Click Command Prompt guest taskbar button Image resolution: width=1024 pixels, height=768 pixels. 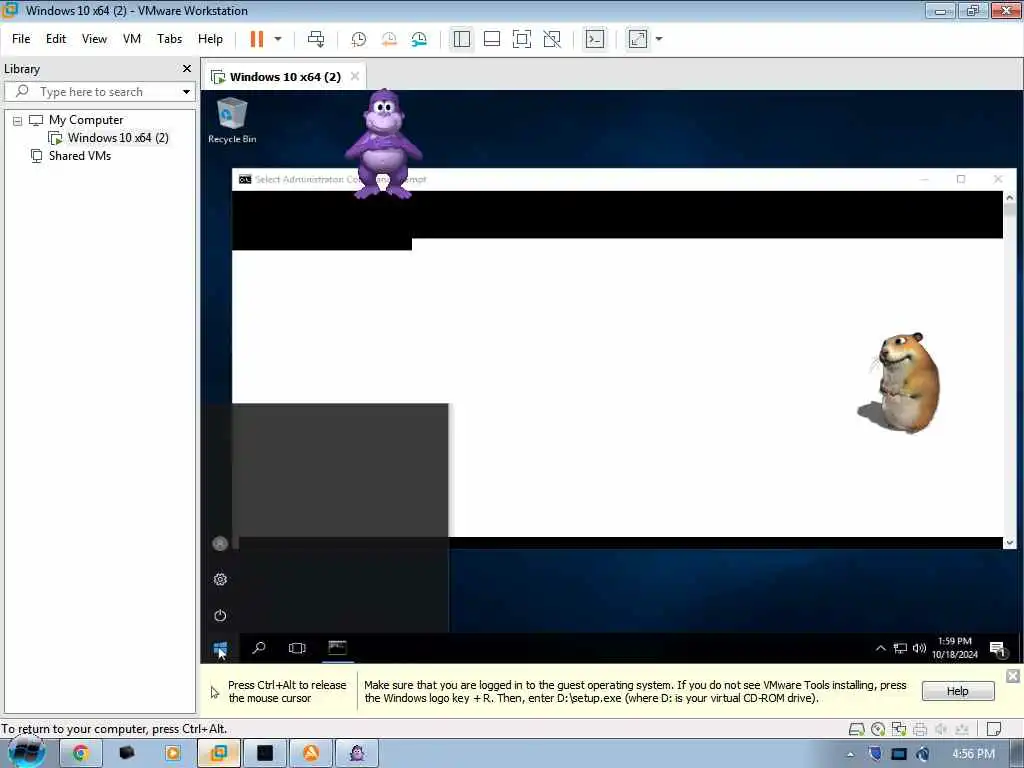point(337,648)
